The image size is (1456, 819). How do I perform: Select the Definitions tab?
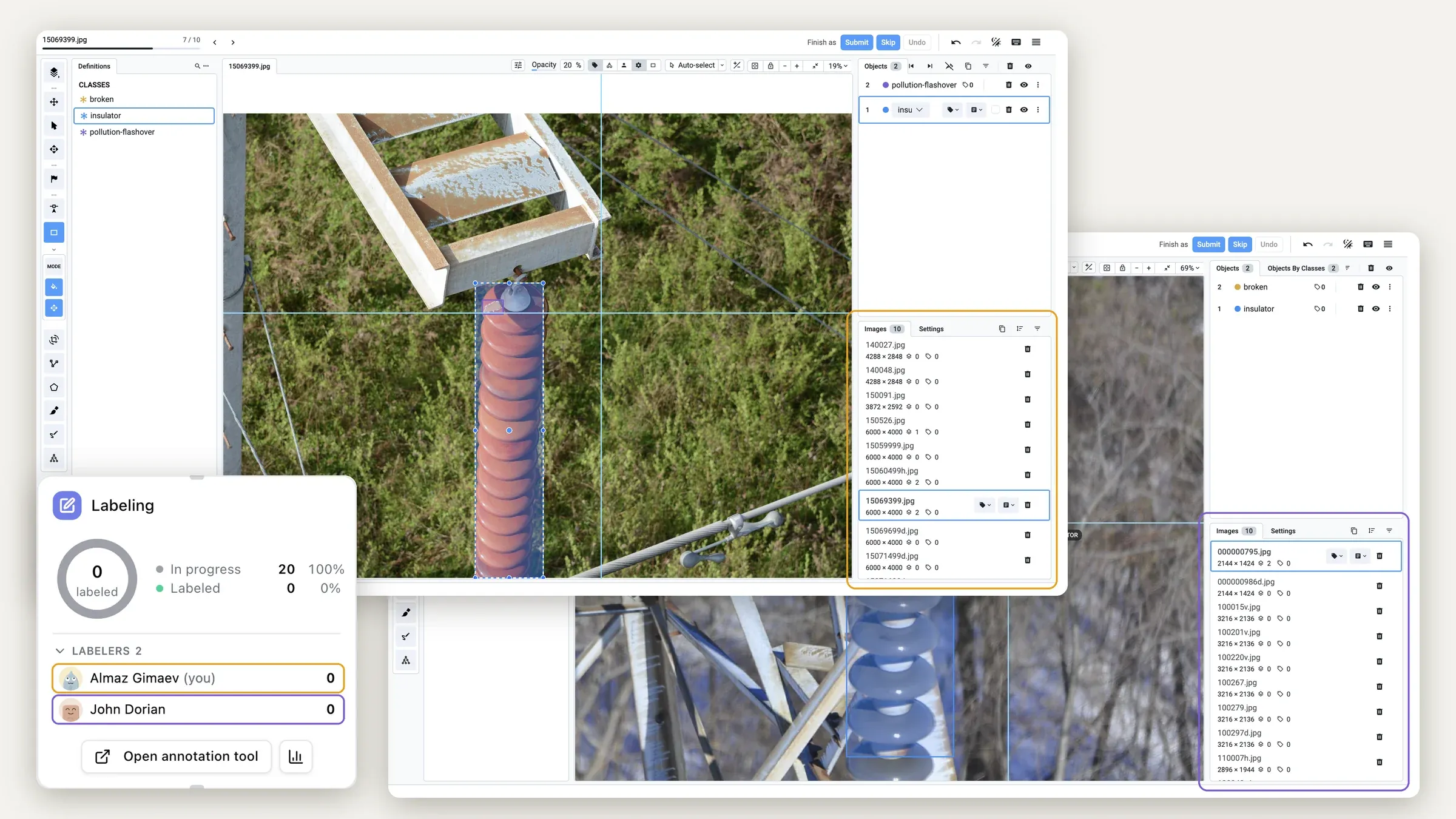94,66
